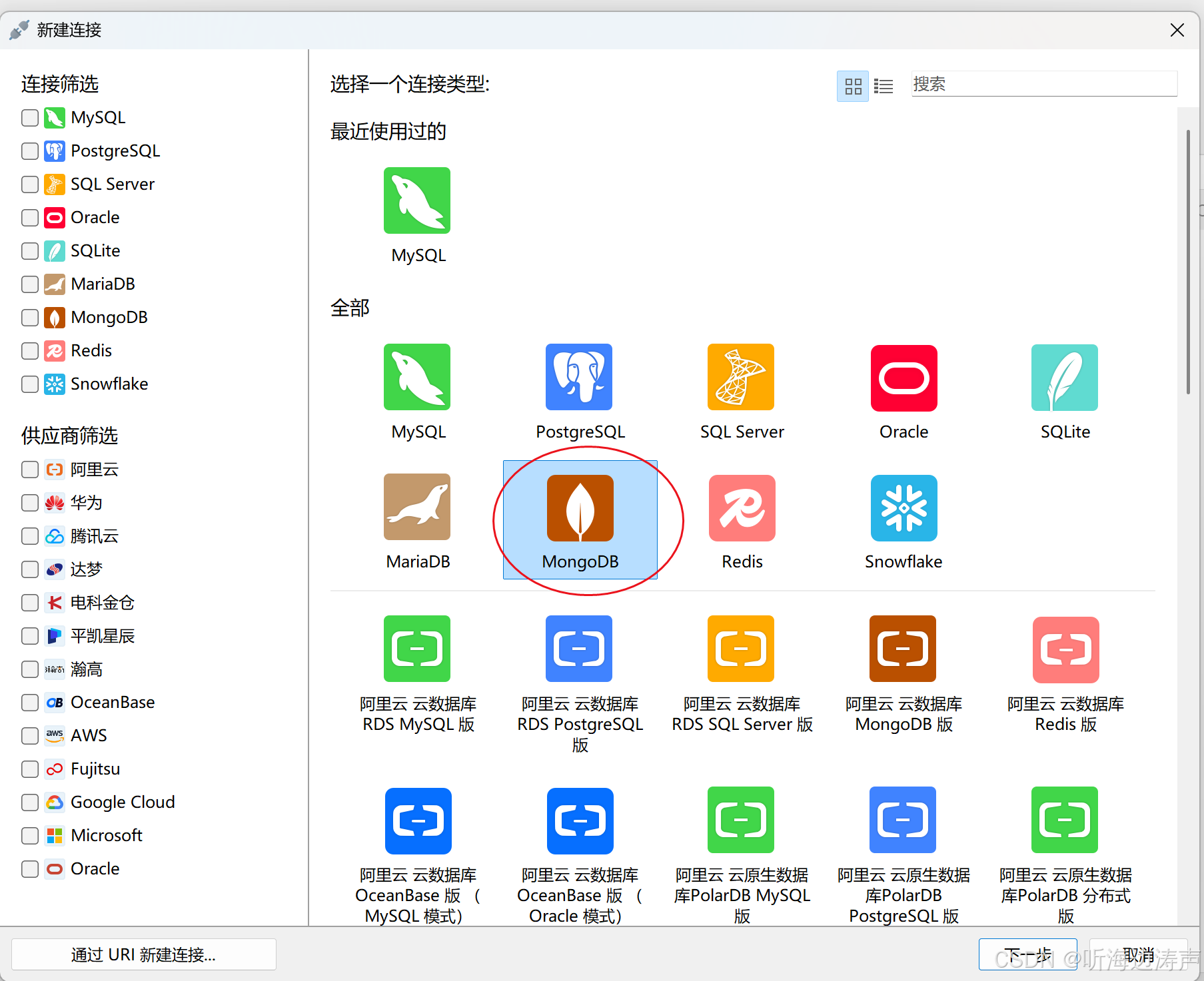Switch to grid view layout

pos(852,85)
